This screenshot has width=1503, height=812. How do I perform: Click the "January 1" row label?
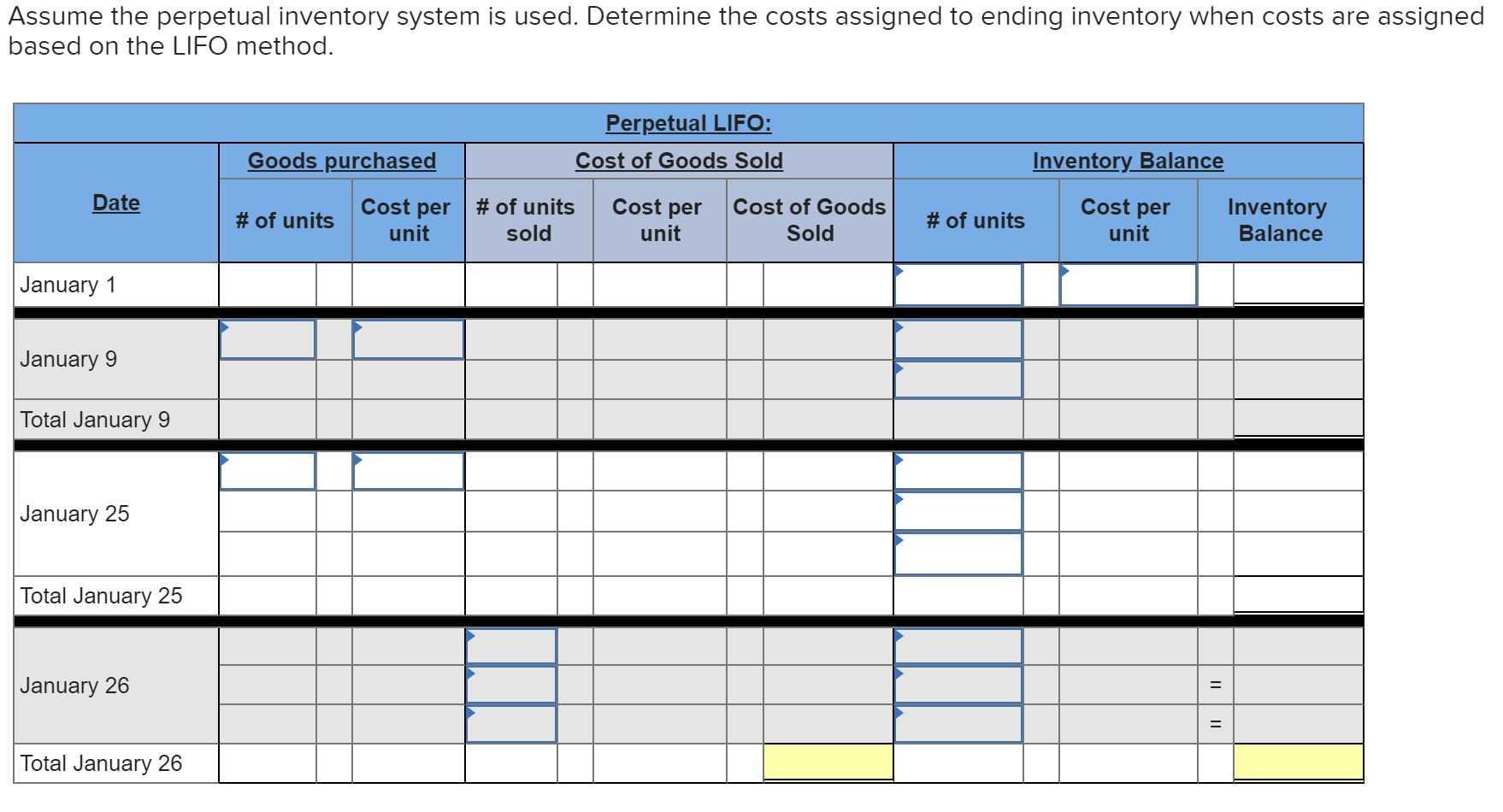point(68,285)
